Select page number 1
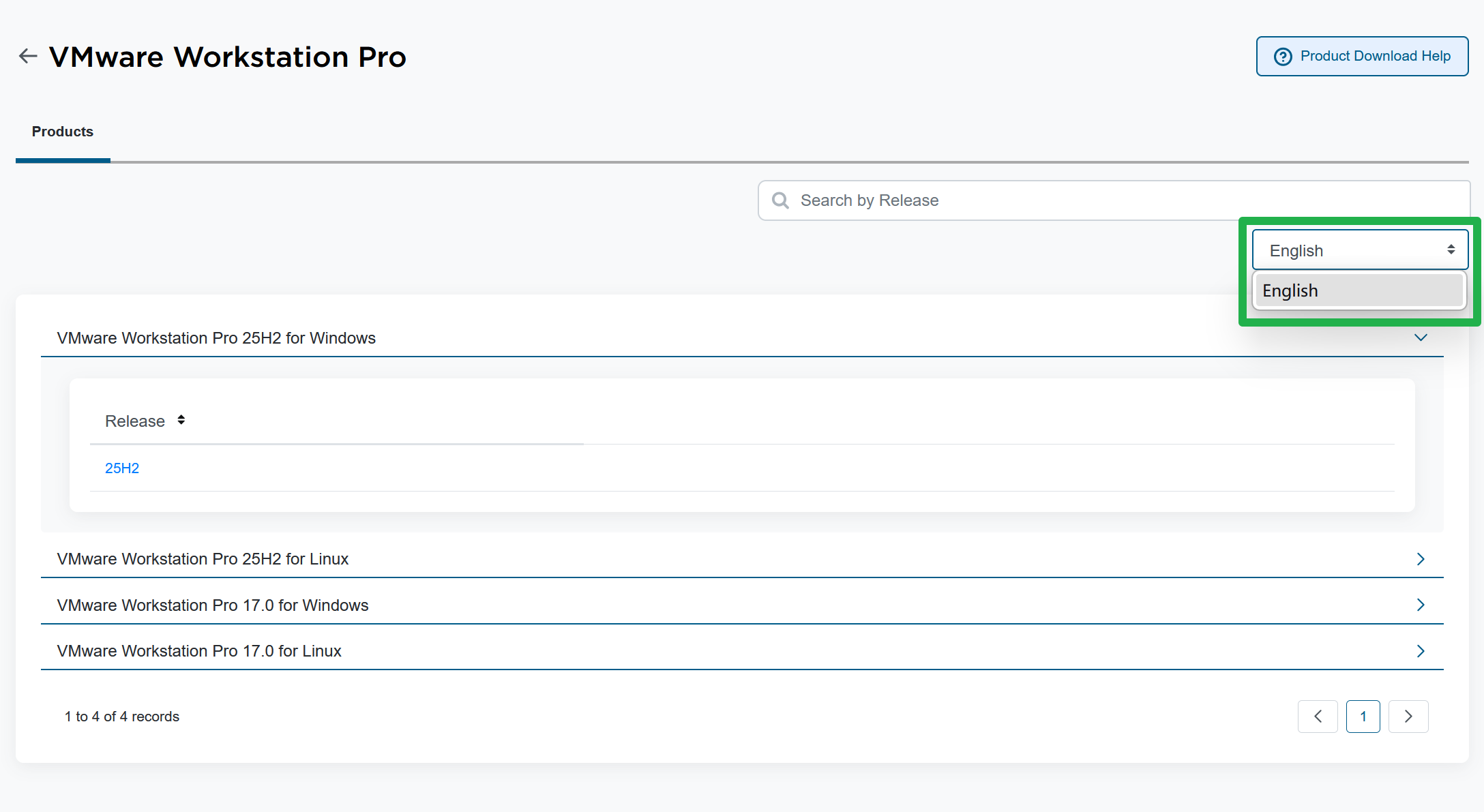 pyautogui.click(x=1363, y=717)
